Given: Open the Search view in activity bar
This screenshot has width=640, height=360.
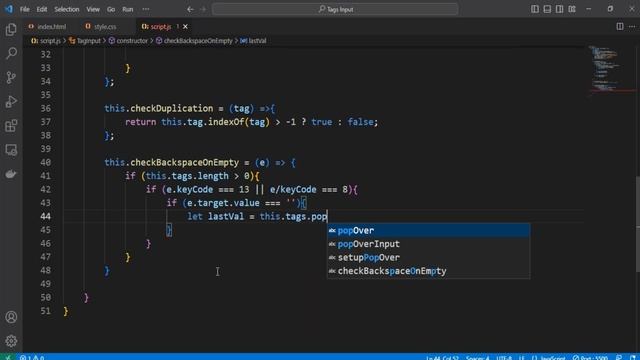Looking at the screenshot, I should point(11,53).
